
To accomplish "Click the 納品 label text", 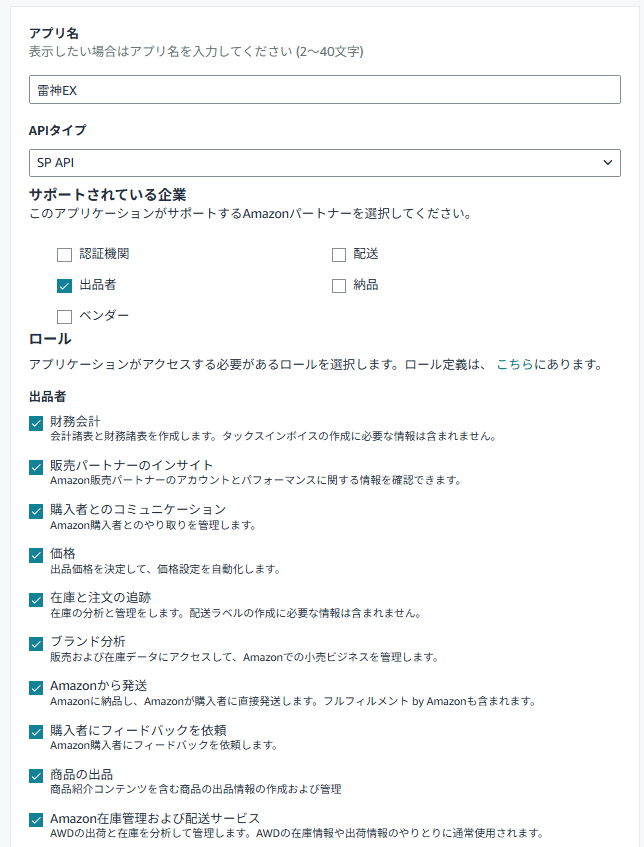I will (366, 285).
